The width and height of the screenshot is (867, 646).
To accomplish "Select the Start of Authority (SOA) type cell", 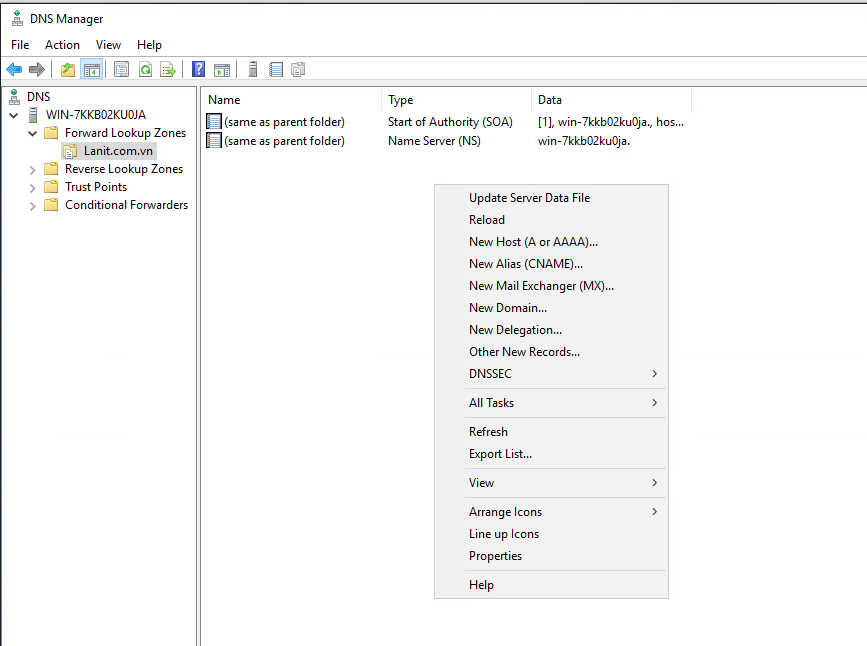I will (x=450, y=122).
